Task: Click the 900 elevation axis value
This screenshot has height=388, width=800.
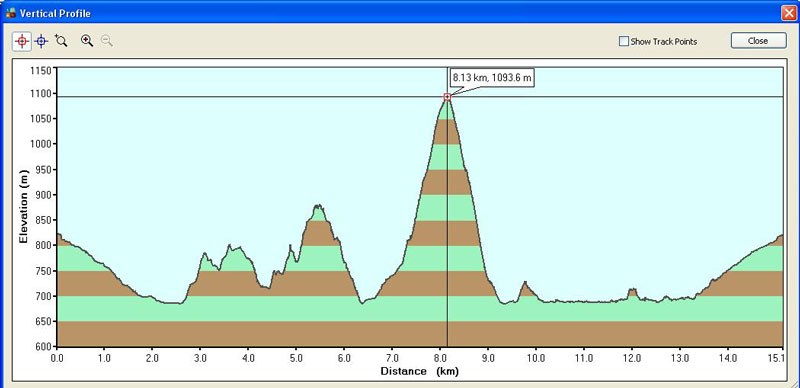Action: [43, 195]
